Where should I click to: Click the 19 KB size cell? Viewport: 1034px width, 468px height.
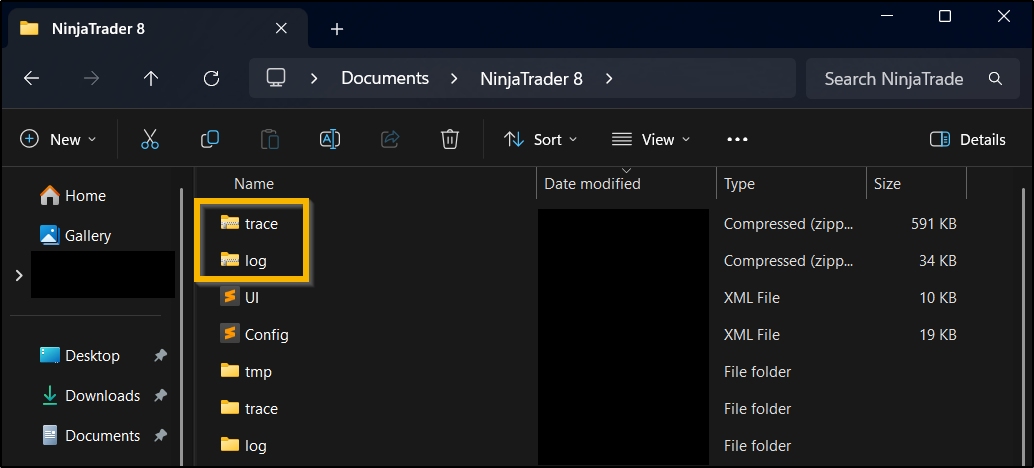(938, 335)
